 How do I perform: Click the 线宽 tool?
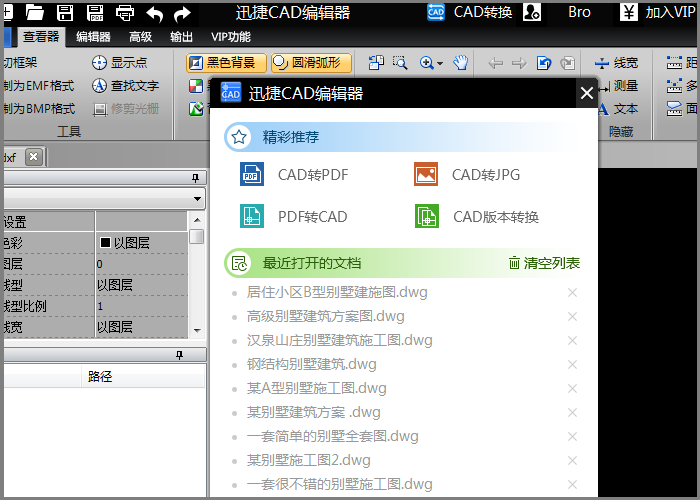(617, 63)
